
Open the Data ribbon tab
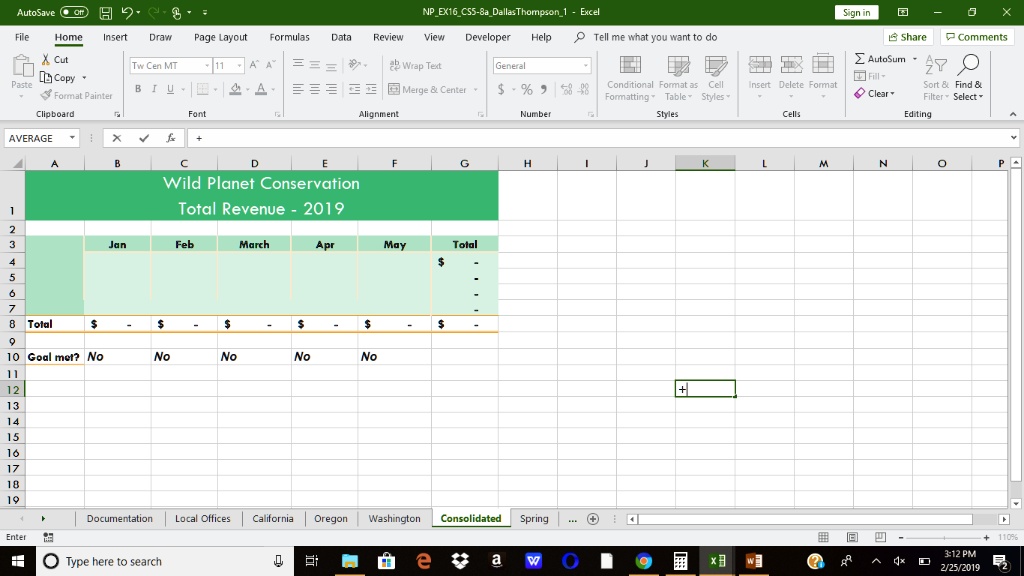[341, 37]
